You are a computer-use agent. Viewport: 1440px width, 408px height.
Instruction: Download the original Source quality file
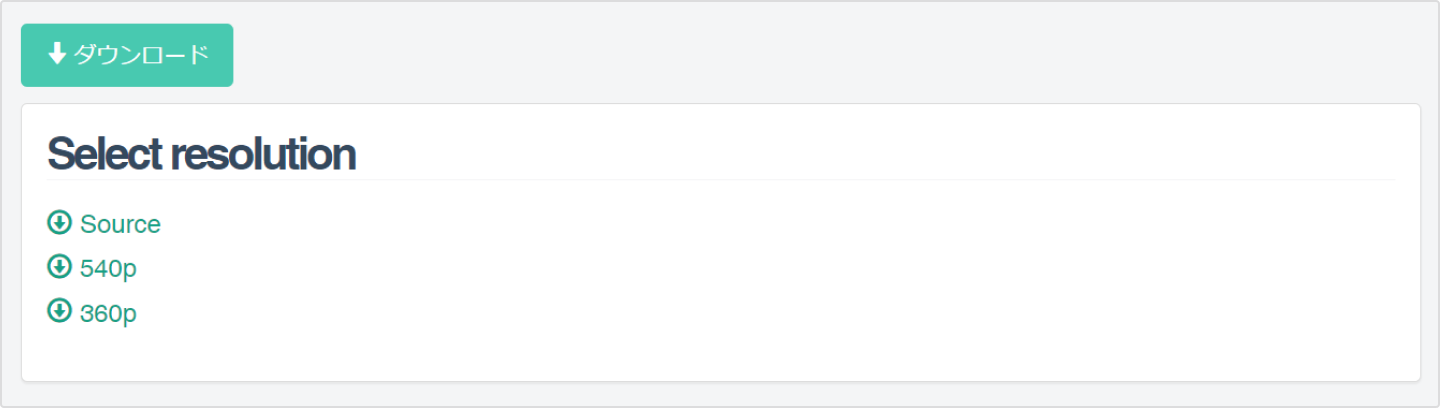[104, 224]
